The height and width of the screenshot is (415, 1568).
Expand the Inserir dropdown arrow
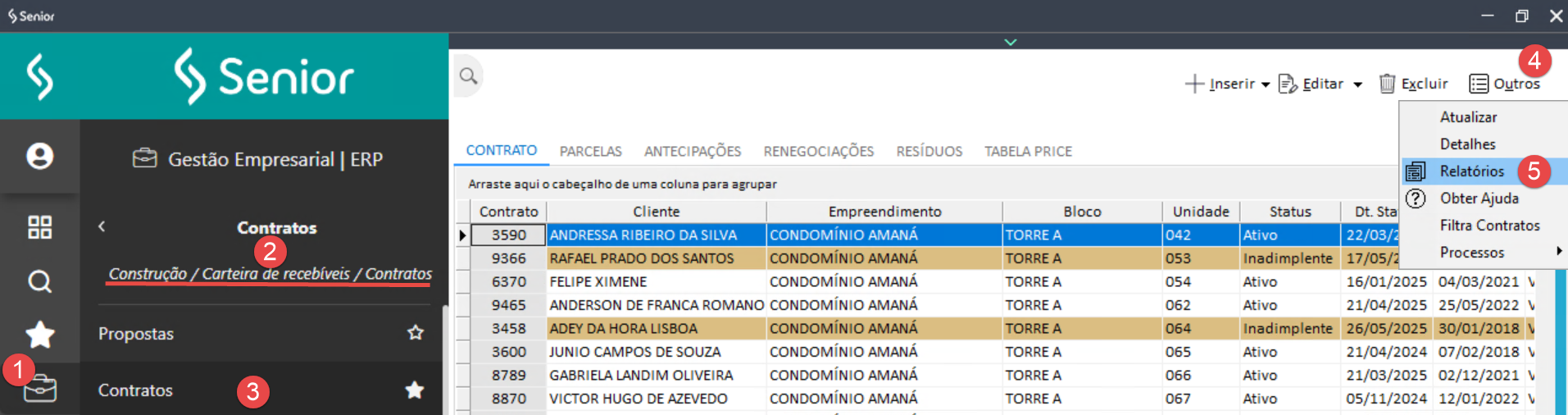click(1266, 84)
